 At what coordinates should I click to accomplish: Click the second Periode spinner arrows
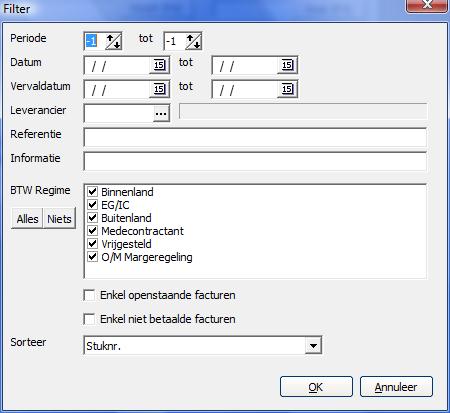coord(193,41)
